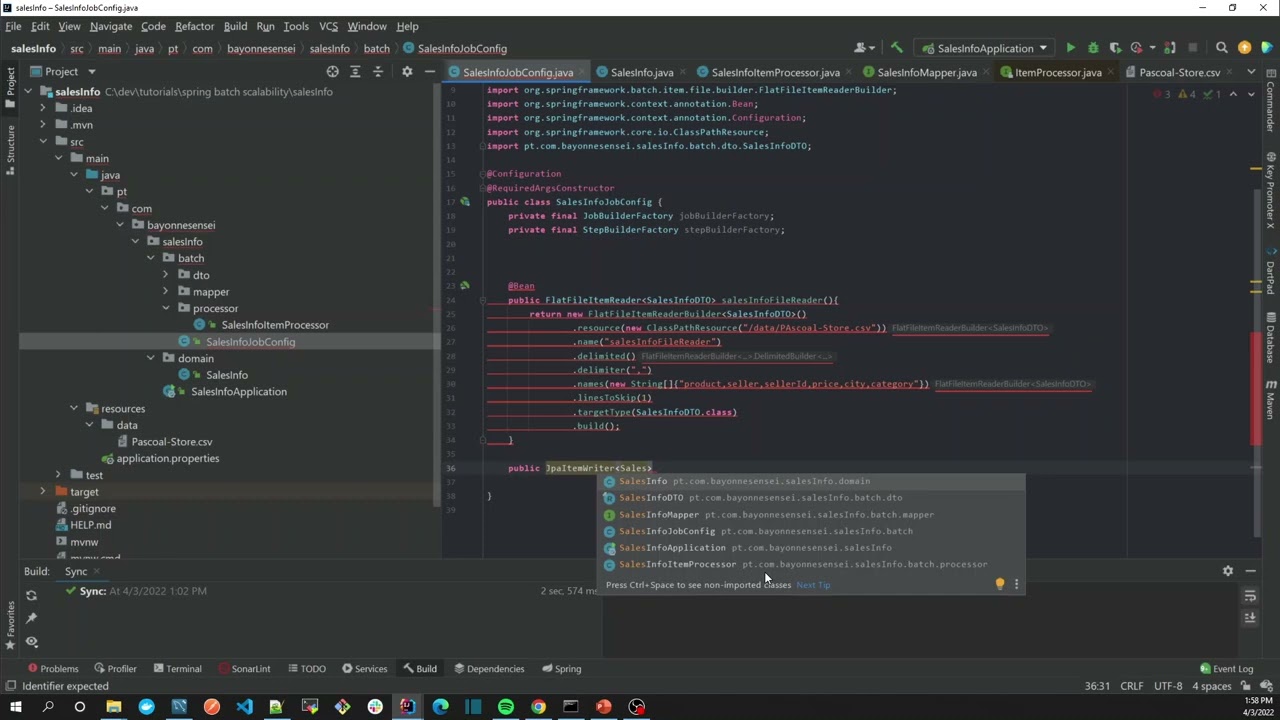1280x720 pixels.
Task: Open the run configuration SalesInfoApplication dropdown
Action: (985, 48)
